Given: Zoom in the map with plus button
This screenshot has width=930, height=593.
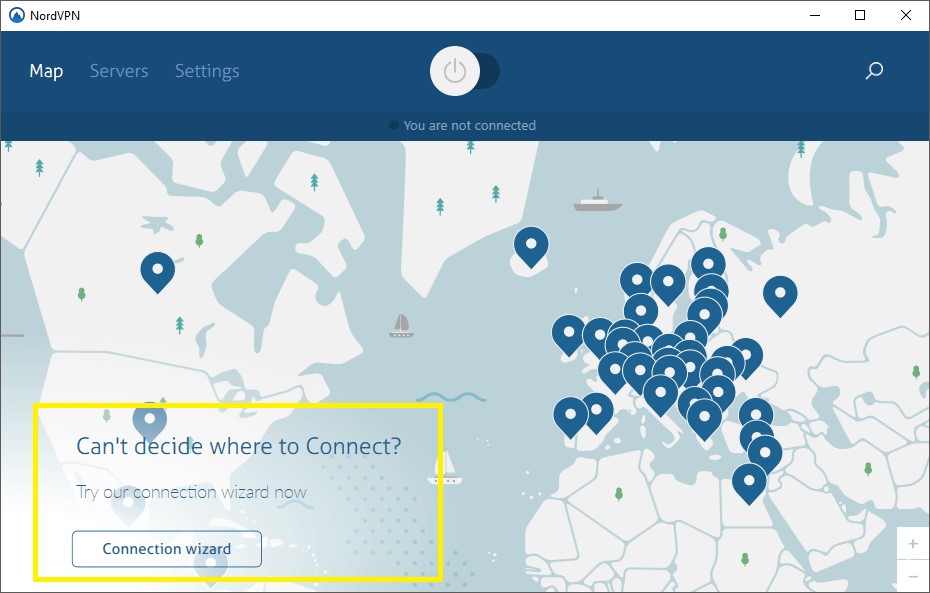Looking at the screenshot, I should (x=913, y=543).
